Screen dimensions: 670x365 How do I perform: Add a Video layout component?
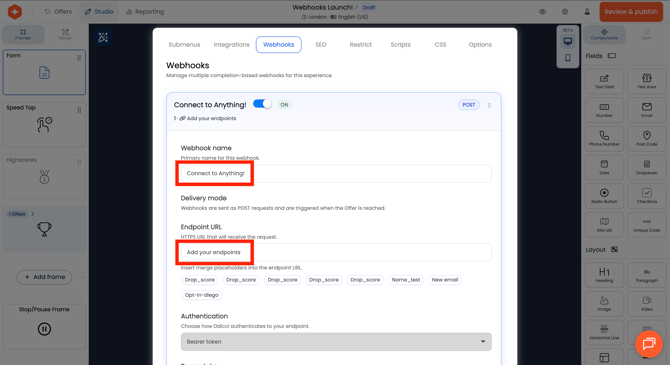[x=646, y=303]
